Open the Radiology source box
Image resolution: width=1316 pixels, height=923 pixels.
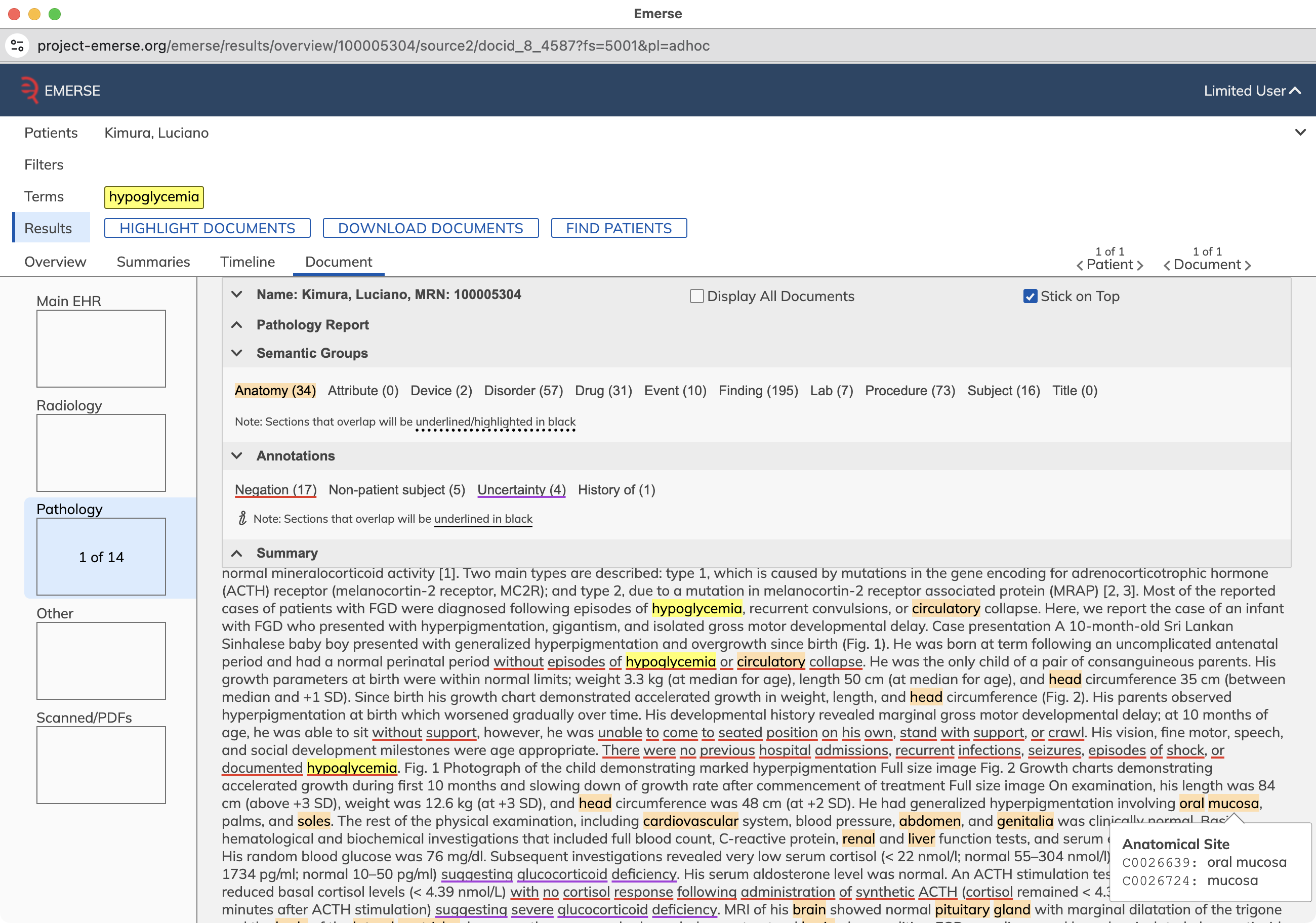pyautogui.click(x=101, y=452)
